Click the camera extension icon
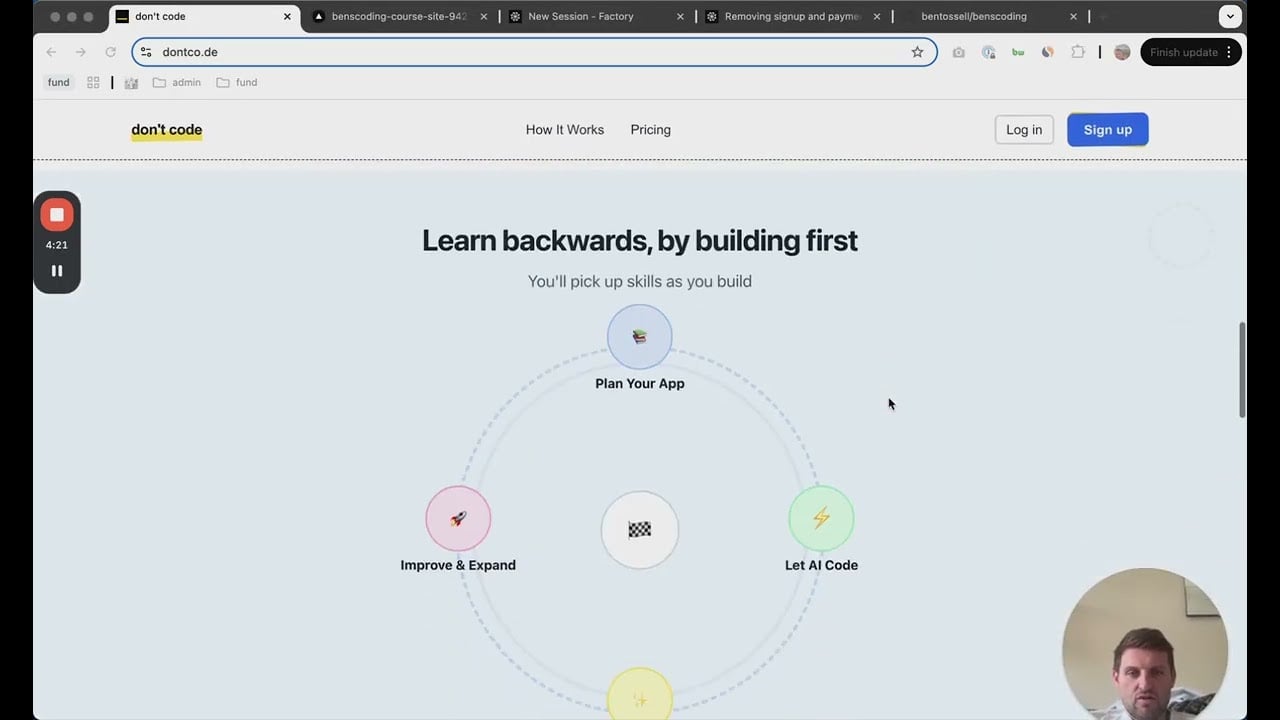 pyautogui.click(x=959, y=52)
